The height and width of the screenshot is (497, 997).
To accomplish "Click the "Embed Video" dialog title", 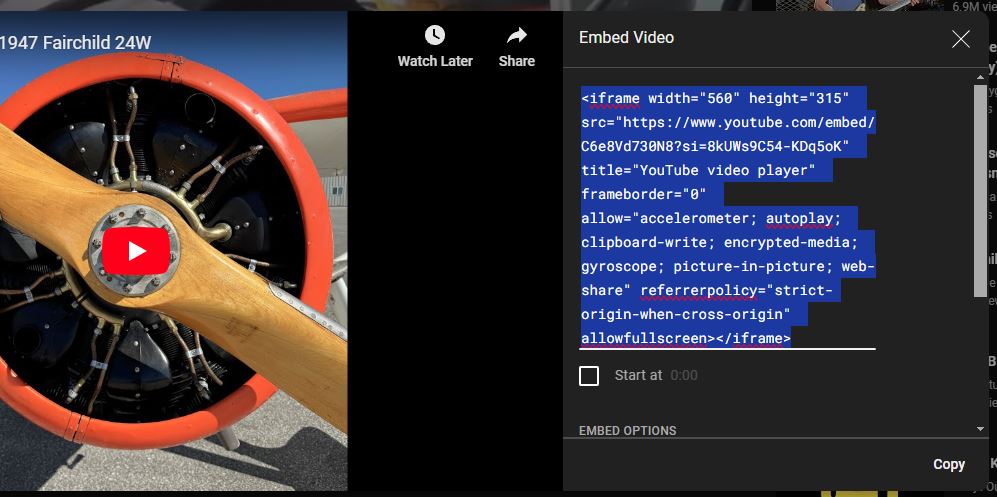I will (626, 38).
